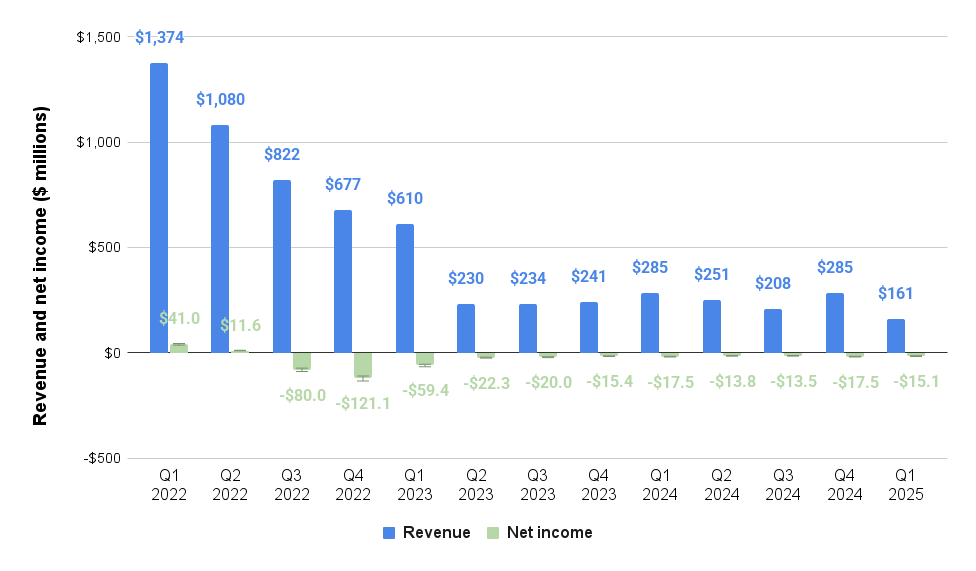Viewport: 976px width, 571px height.
Task: Click the -$500 y-axis tick label
Action: [x=101, y=458]
